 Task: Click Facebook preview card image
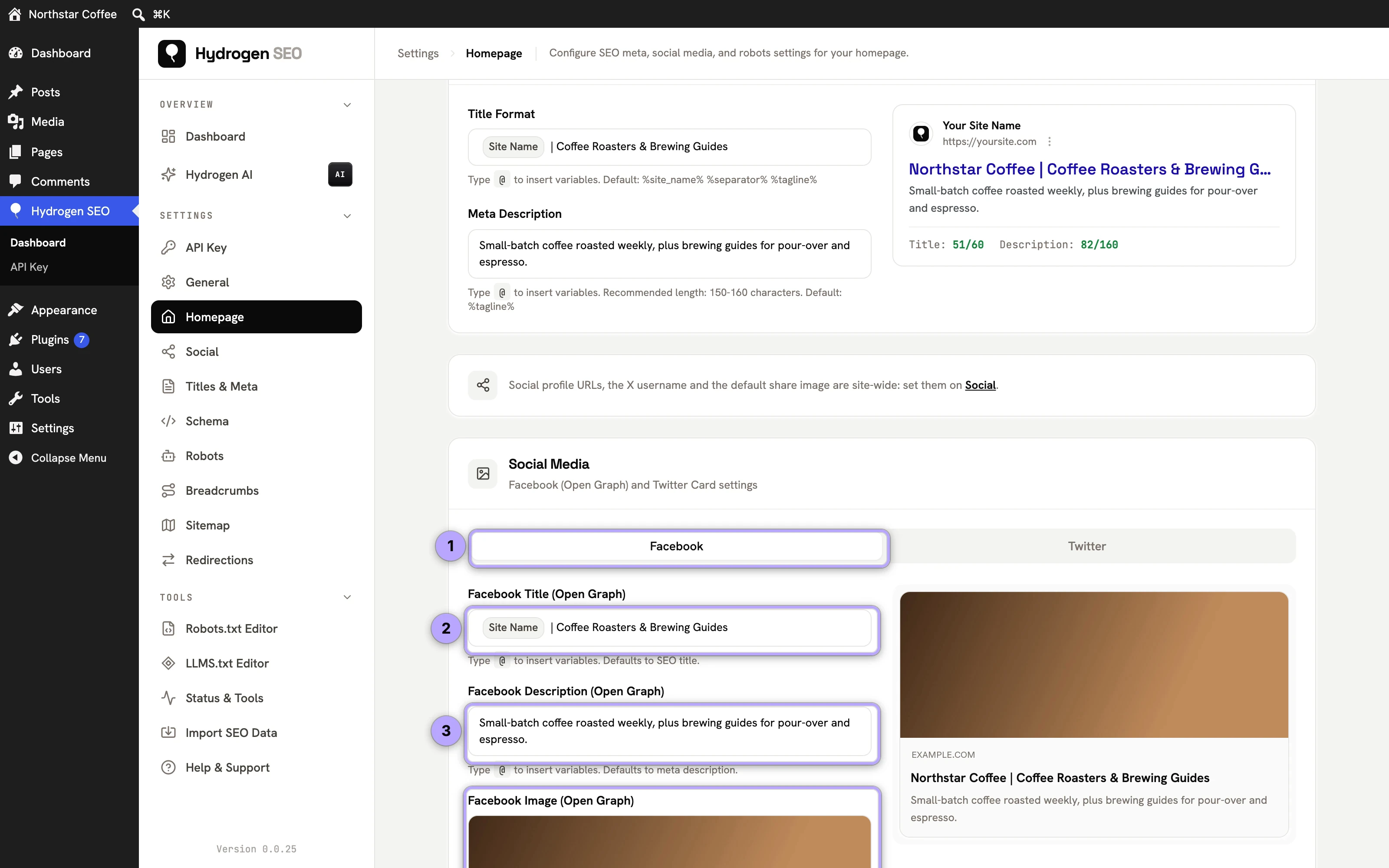pos(1094,665)
